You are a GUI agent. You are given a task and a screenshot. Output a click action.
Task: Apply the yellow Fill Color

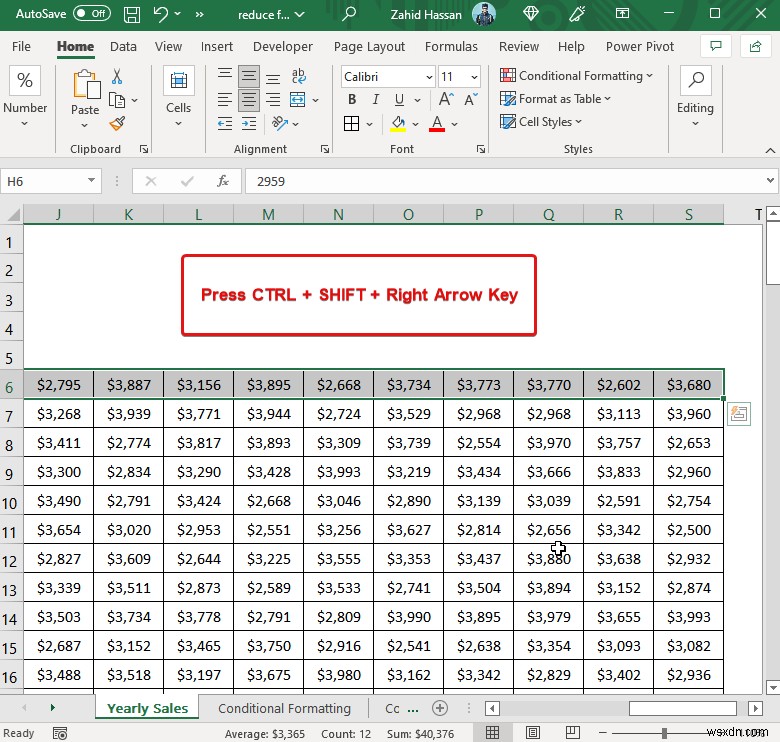click(398, 123)
